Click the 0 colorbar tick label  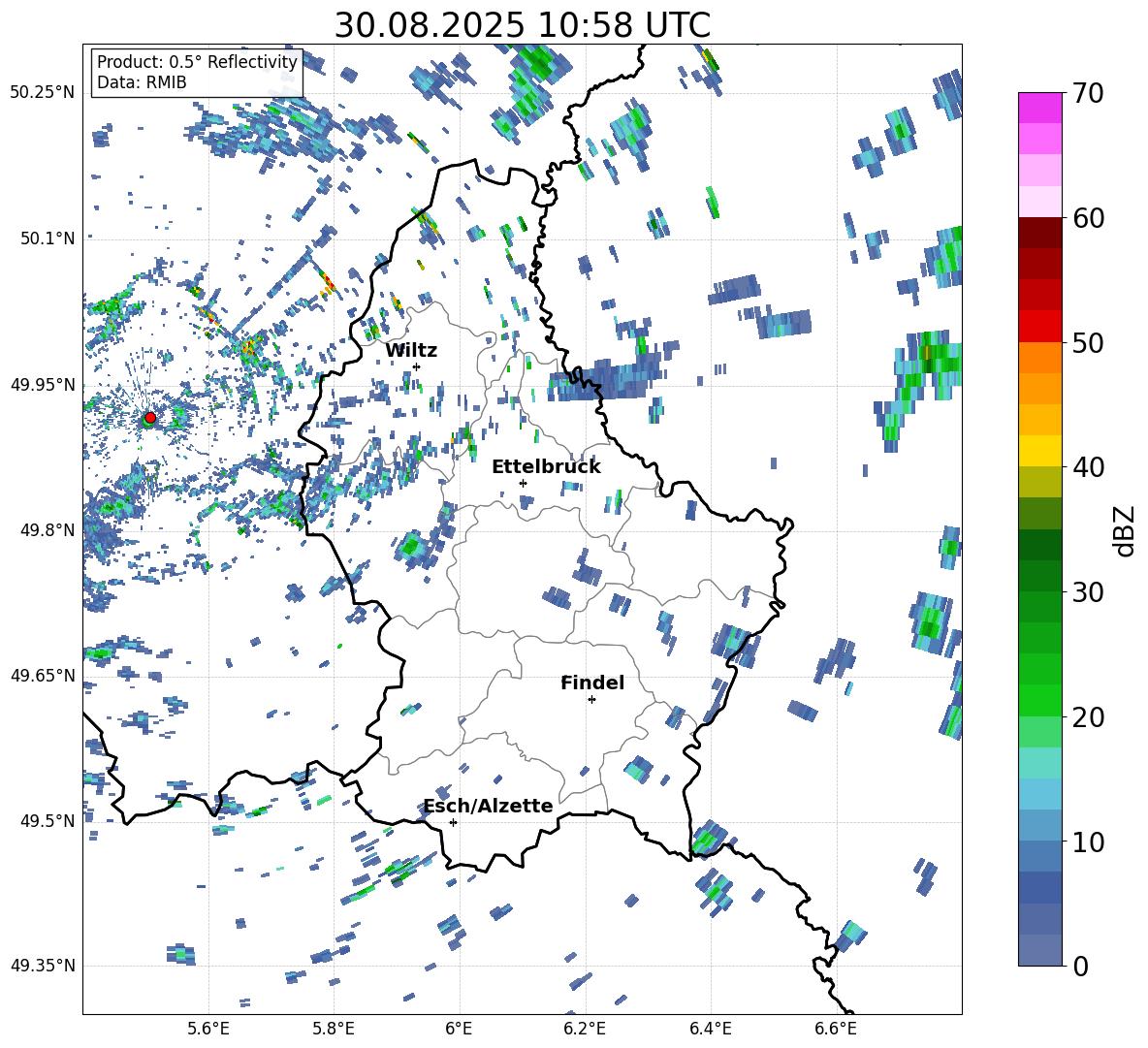click(1081, 966)
